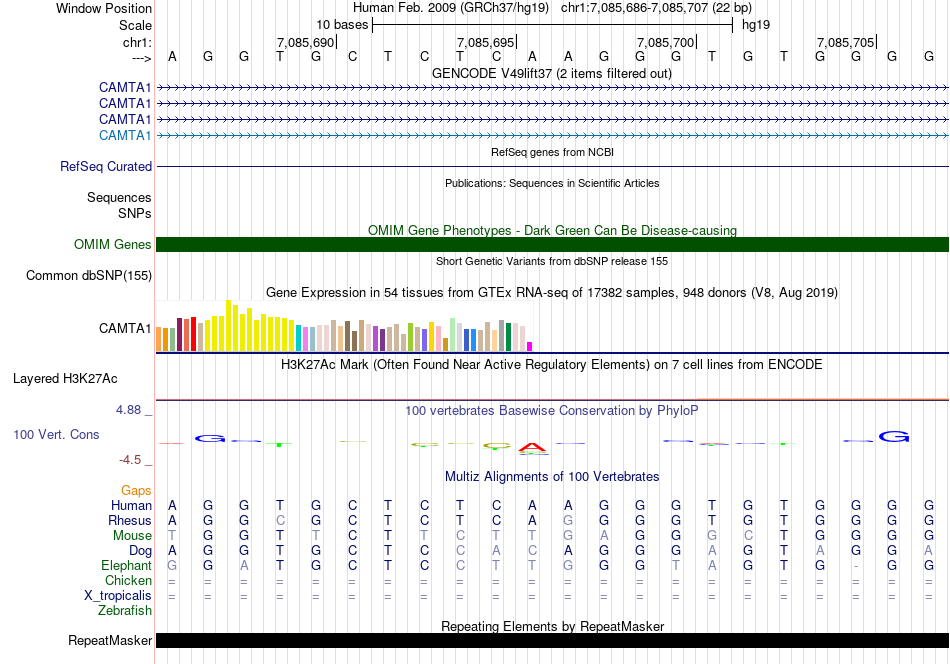The width and height of the screenshot is (950, 664).
Task: Open the GENCODE V49lift37 track title
Action: (x=551, y=73)
